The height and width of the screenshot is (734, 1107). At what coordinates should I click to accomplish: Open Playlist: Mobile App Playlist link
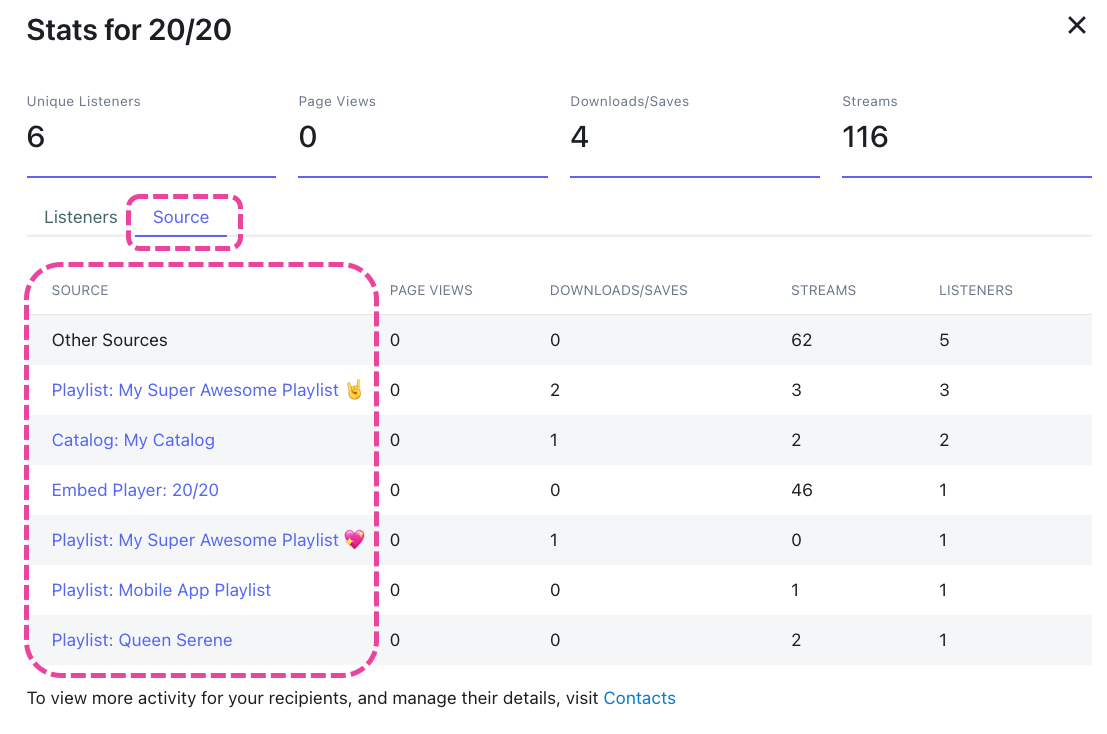pyautogui.click(x=161, y=590)
